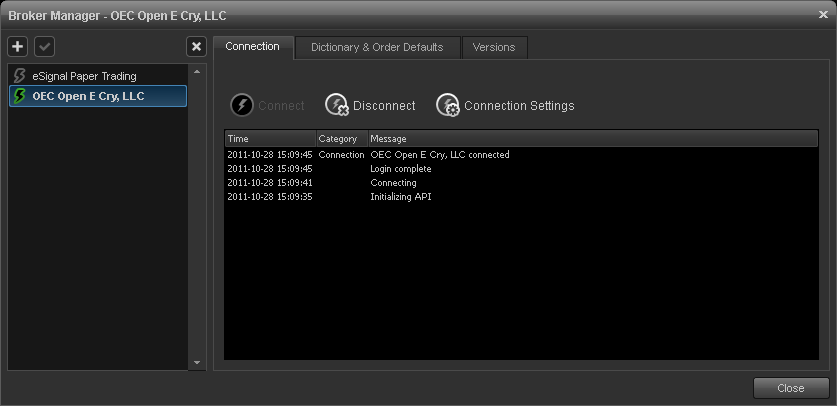Click the greyed Connect label
The width and height of the screenshot is (837, 406).
click(x=281, y=106)
